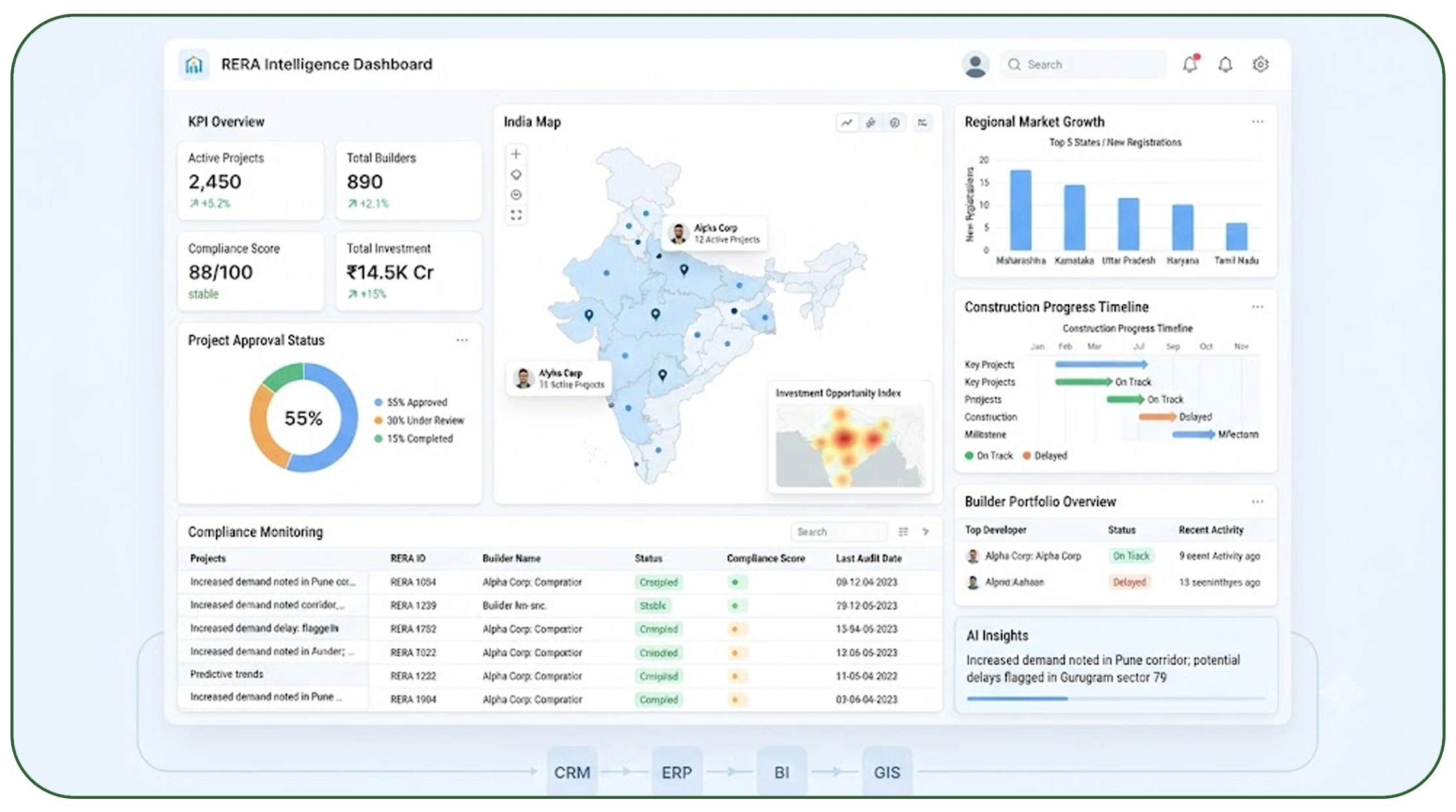Sort by the Status column header
Image resolution: width=1456 pixels, height=812 pixels.
point(648,559)
